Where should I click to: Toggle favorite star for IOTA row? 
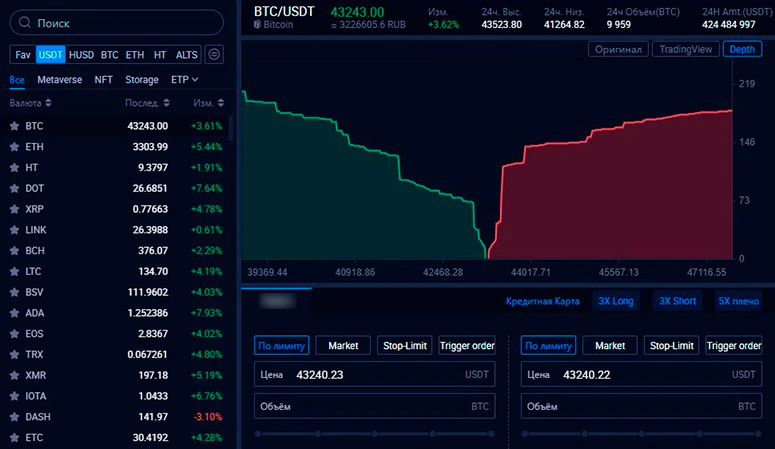click(x=14, y=396)
